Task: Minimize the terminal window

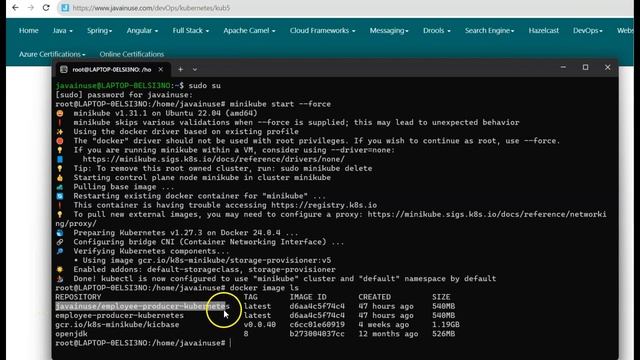Action: tap(563, 67)
